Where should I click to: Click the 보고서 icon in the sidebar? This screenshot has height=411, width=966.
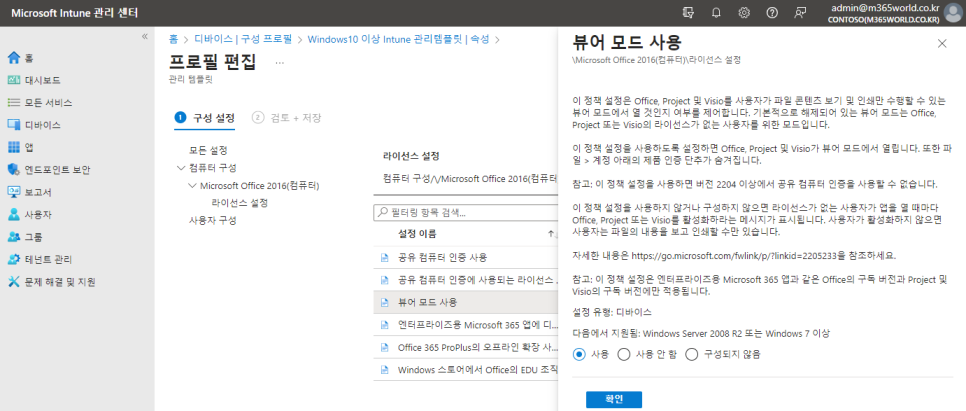14,192
